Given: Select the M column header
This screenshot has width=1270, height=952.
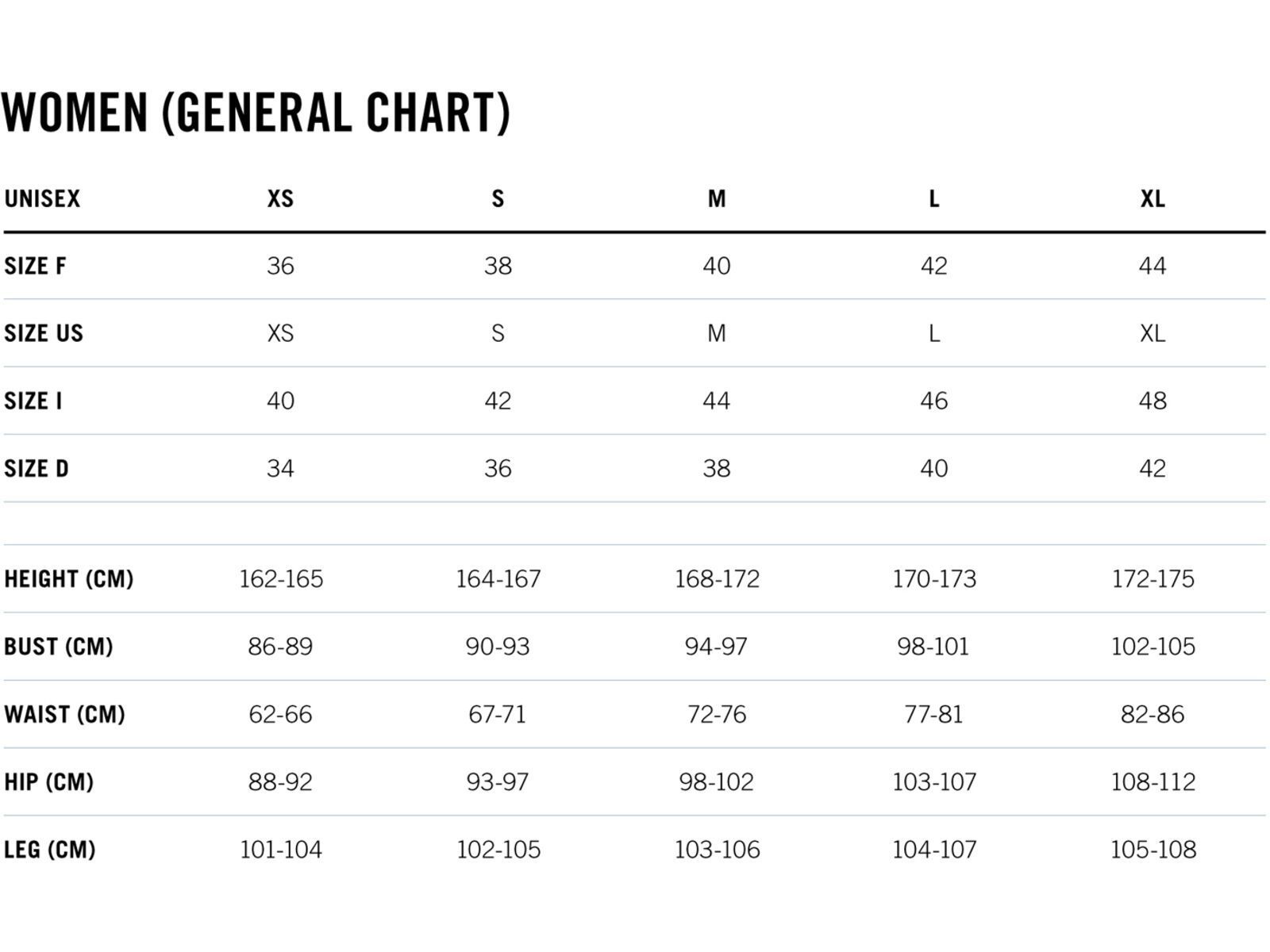Looking at the screenshot, I should (x=717, y=198).
